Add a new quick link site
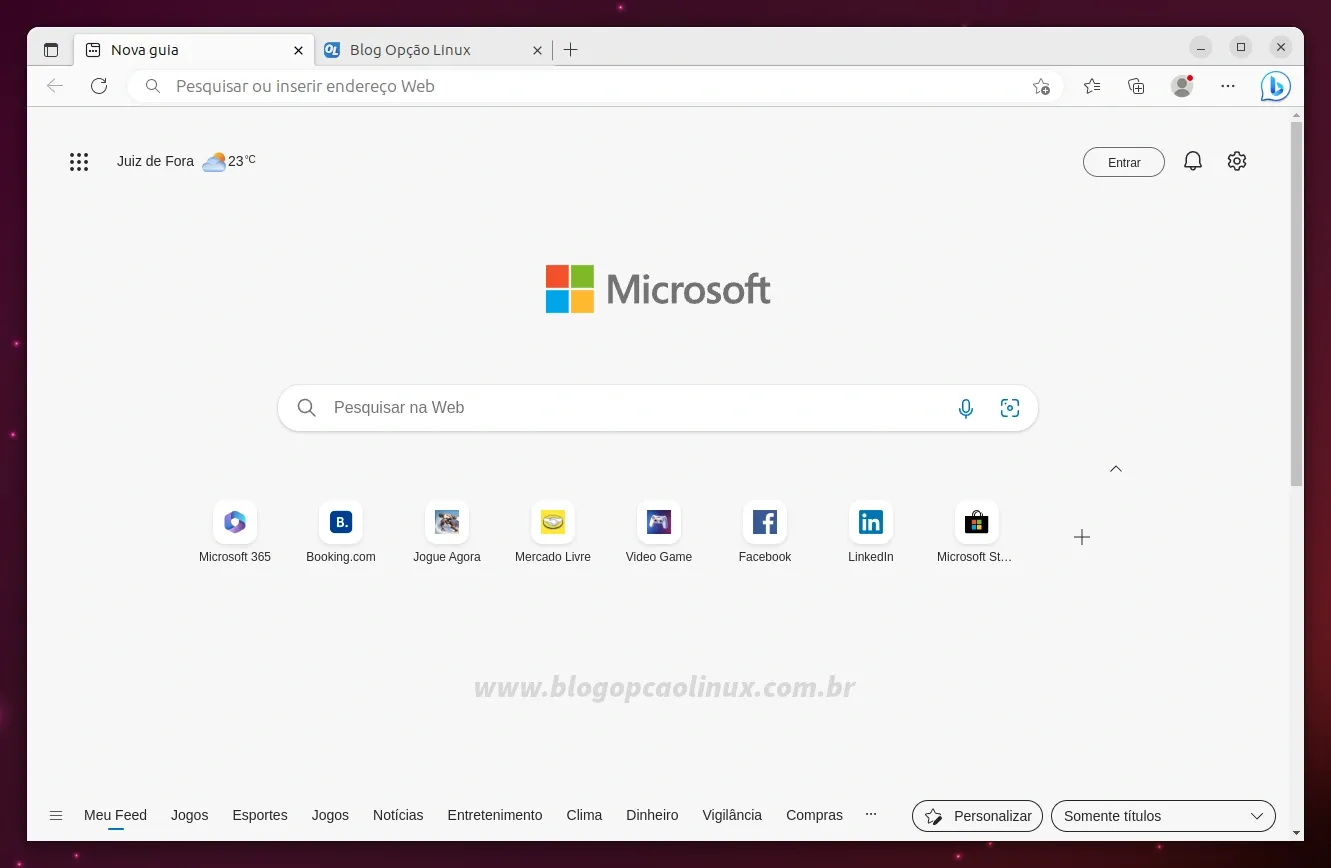The width and height of the screenshot is (1331, 868). (x=1082, y=537)
